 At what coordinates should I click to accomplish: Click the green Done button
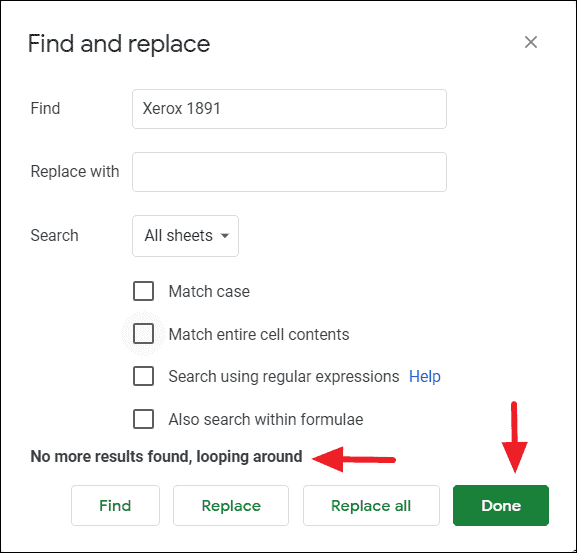click(501, 506)
